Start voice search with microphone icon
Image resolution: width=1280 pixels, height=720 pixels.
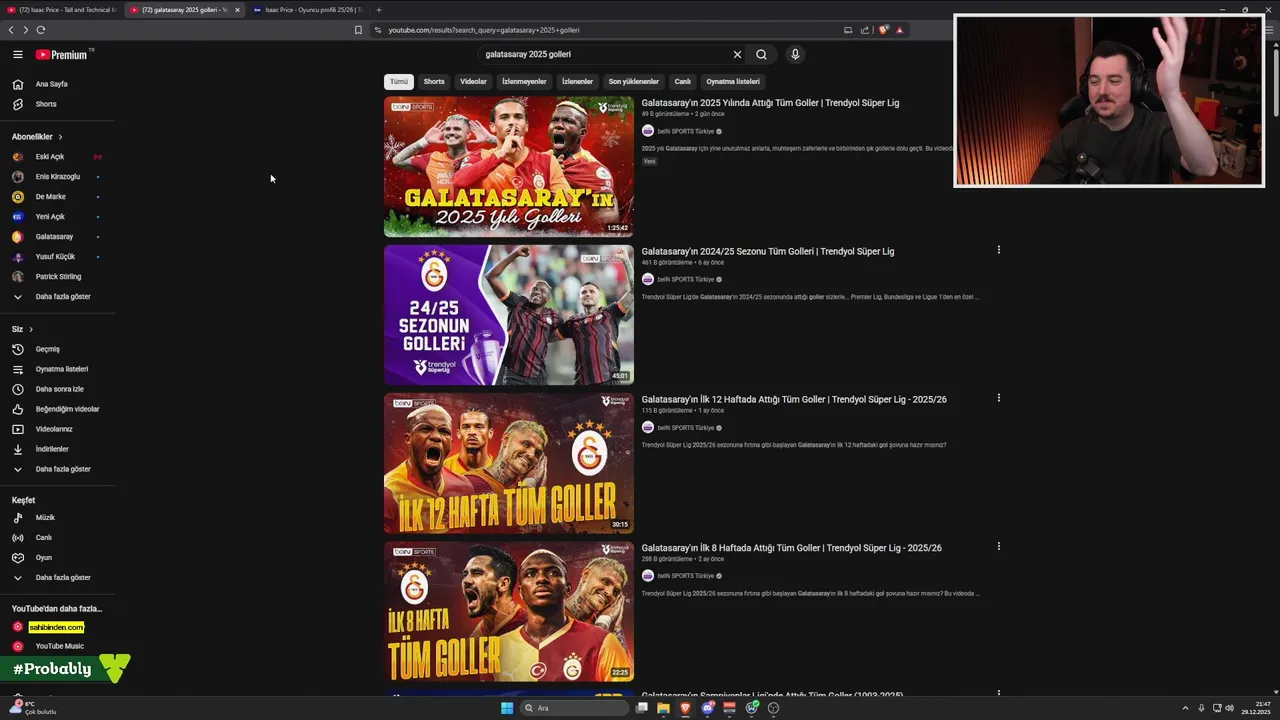(x=795, y=55)
